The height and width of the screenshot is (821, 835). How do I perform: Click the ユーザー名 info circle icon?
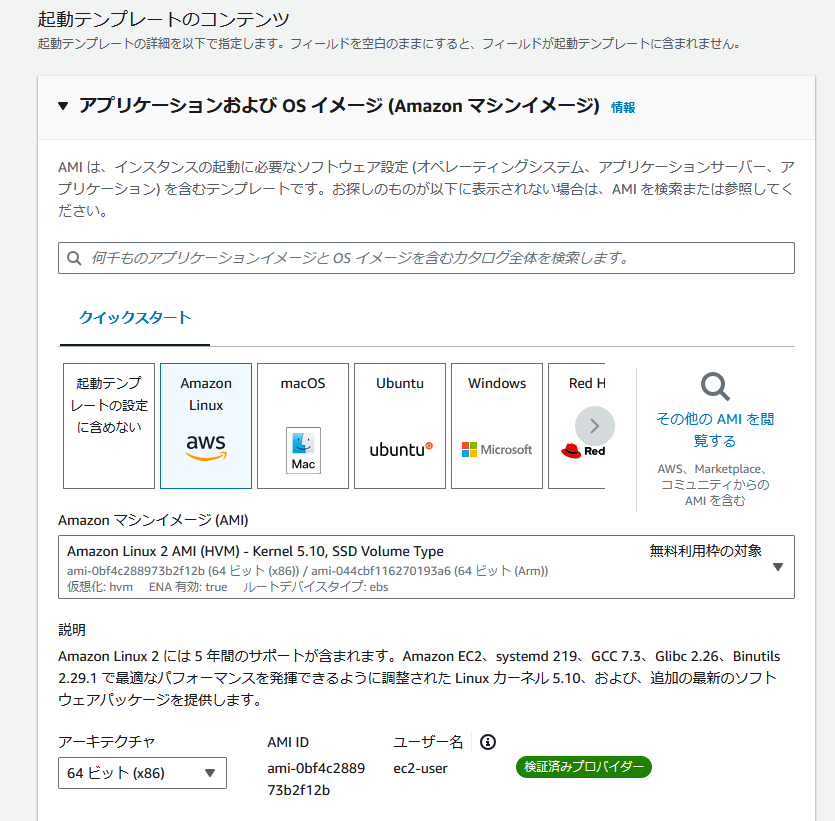(488, 742)
